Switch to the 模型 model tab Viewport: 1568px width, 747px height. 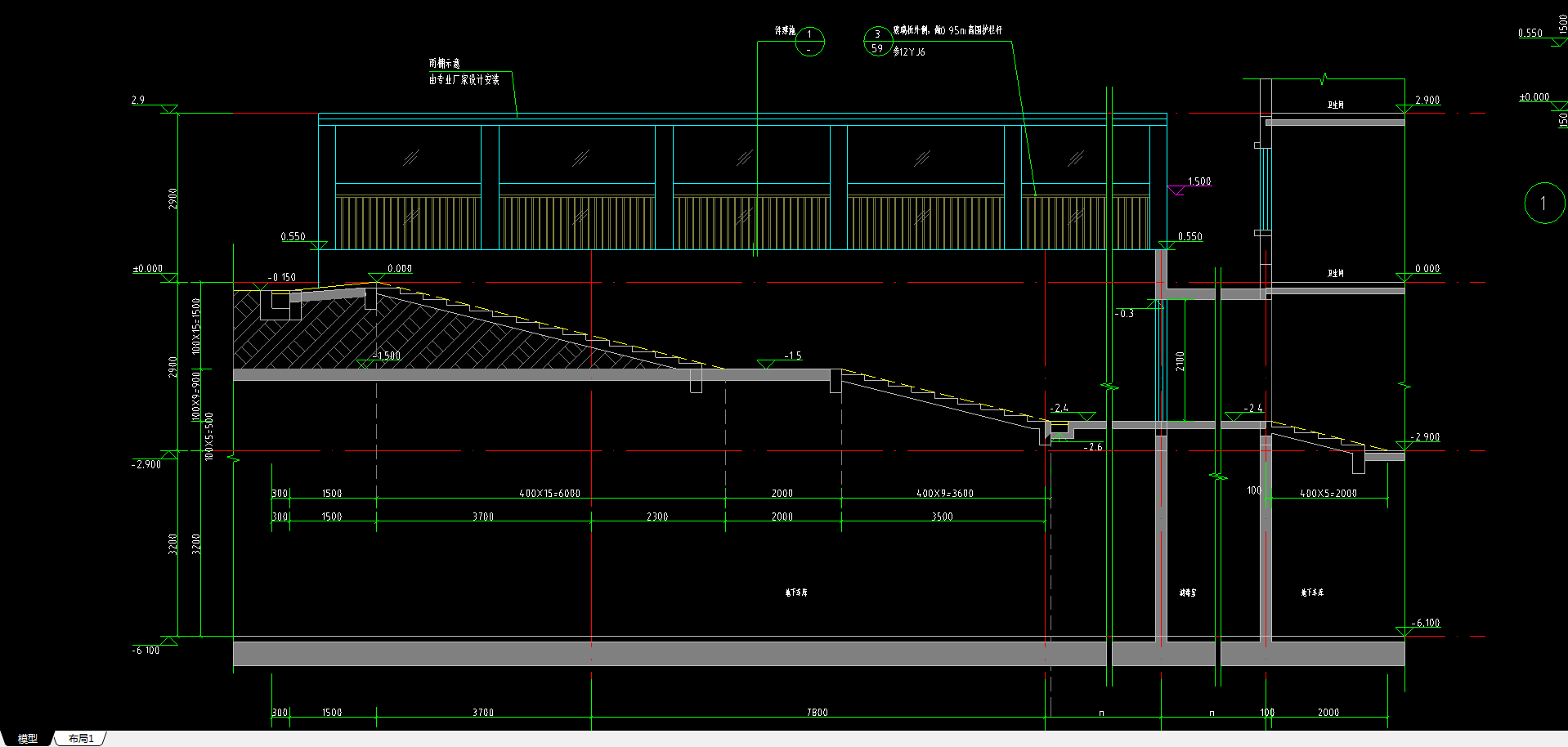point(27,738)
